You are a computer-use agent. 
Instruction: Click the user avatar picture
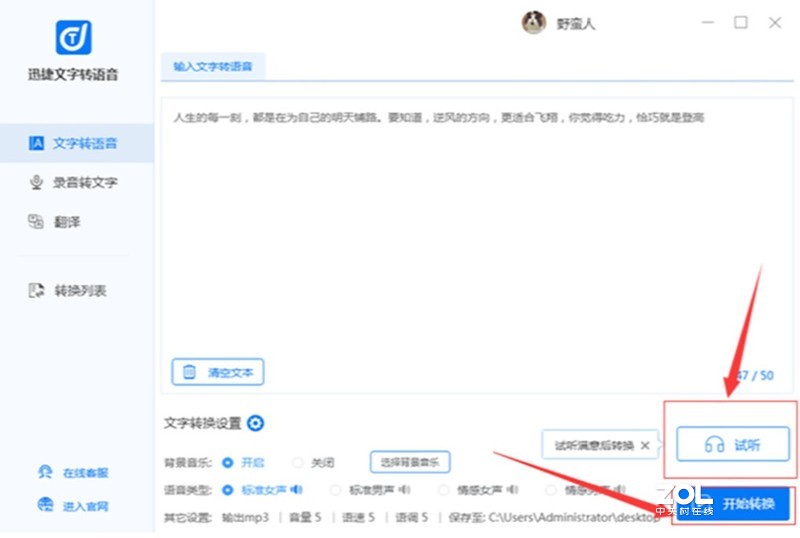click(534, 22)
